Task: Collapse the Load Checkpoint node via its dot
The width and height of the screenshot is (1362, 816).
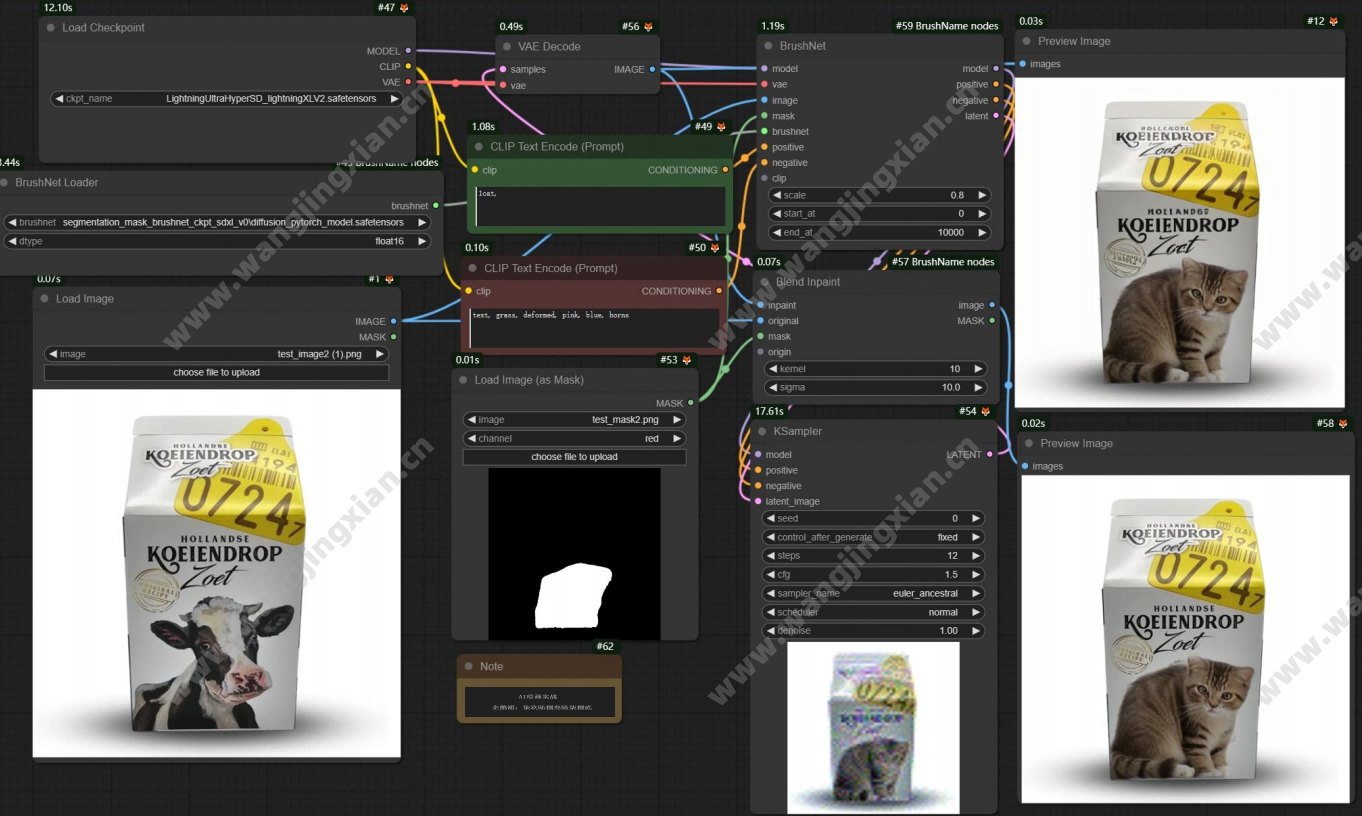Action: [50, 28]
